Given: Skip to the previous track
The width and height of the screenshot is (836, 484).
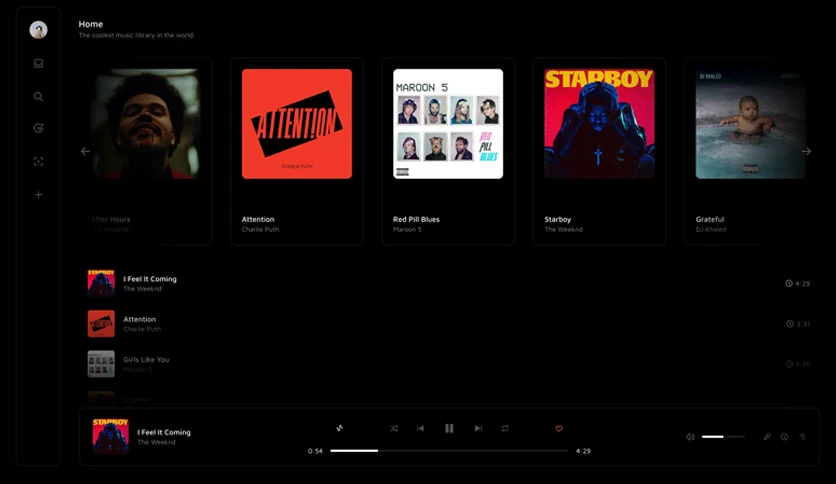Looking at the screenshot, I should (x=420, y=428).
